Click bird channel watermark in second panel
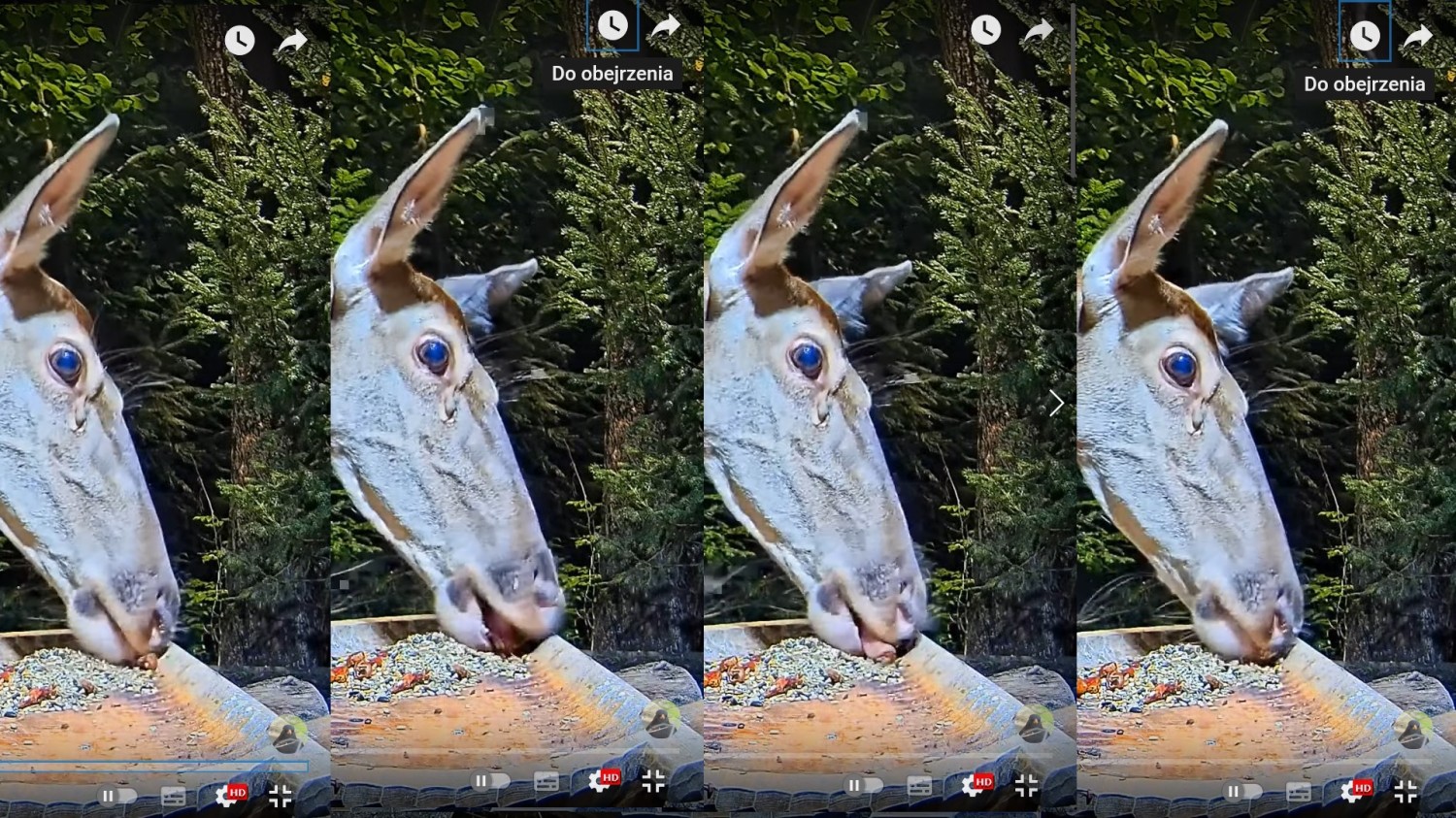 click(660, 721)
